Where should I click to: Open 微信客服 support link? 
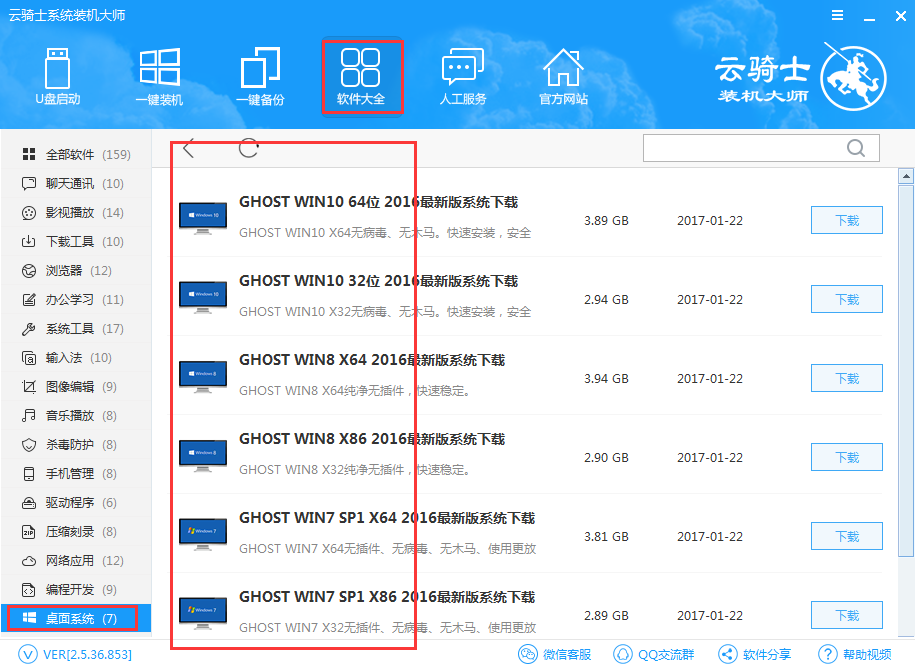(555, 654)
